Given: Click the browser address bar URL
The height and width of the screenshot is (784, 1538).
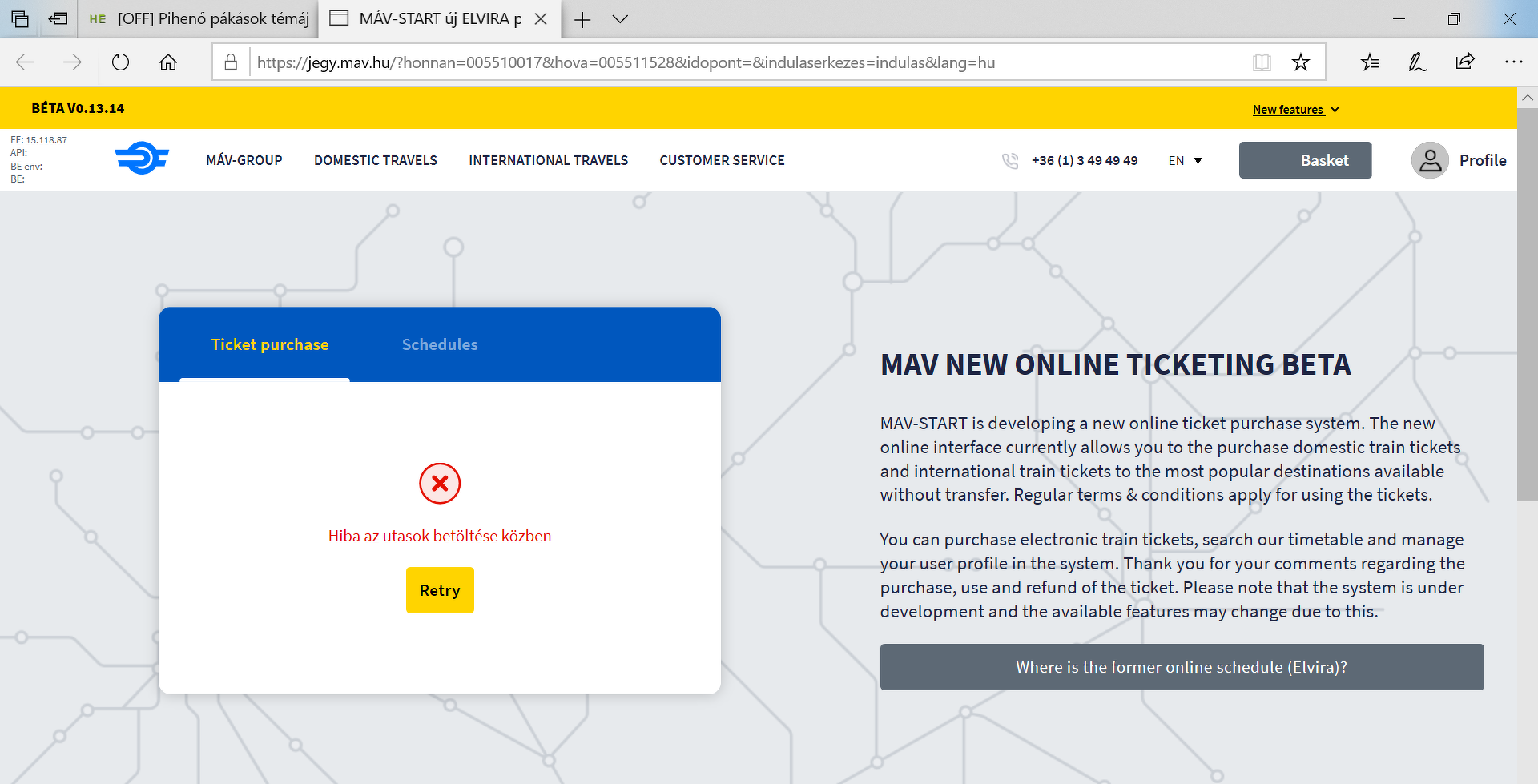Looking at the screenshot, I should 626,62.
